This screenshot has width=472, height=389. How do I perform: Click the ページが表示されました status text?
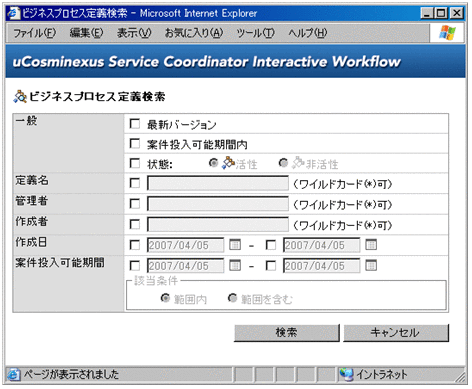coord(71,375)
